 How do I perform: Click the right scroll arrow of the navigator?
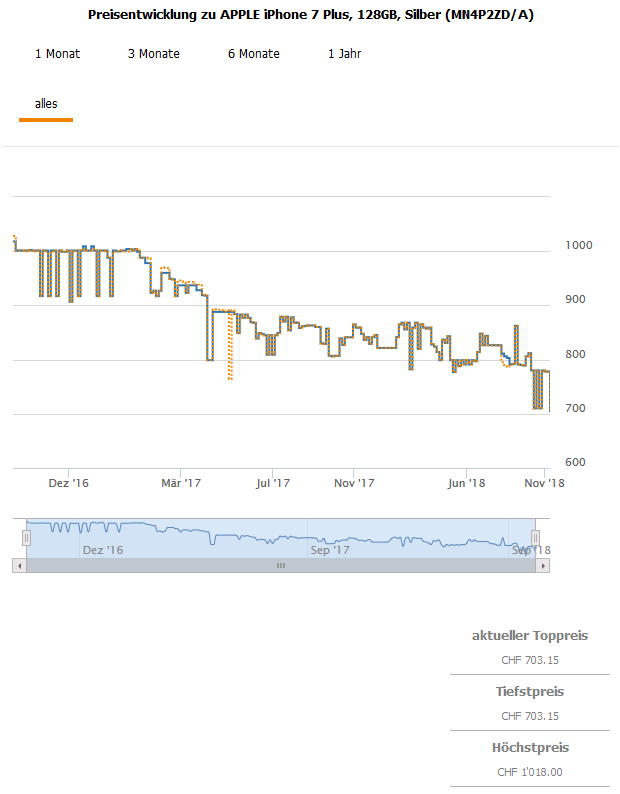(x=543, y=565)
